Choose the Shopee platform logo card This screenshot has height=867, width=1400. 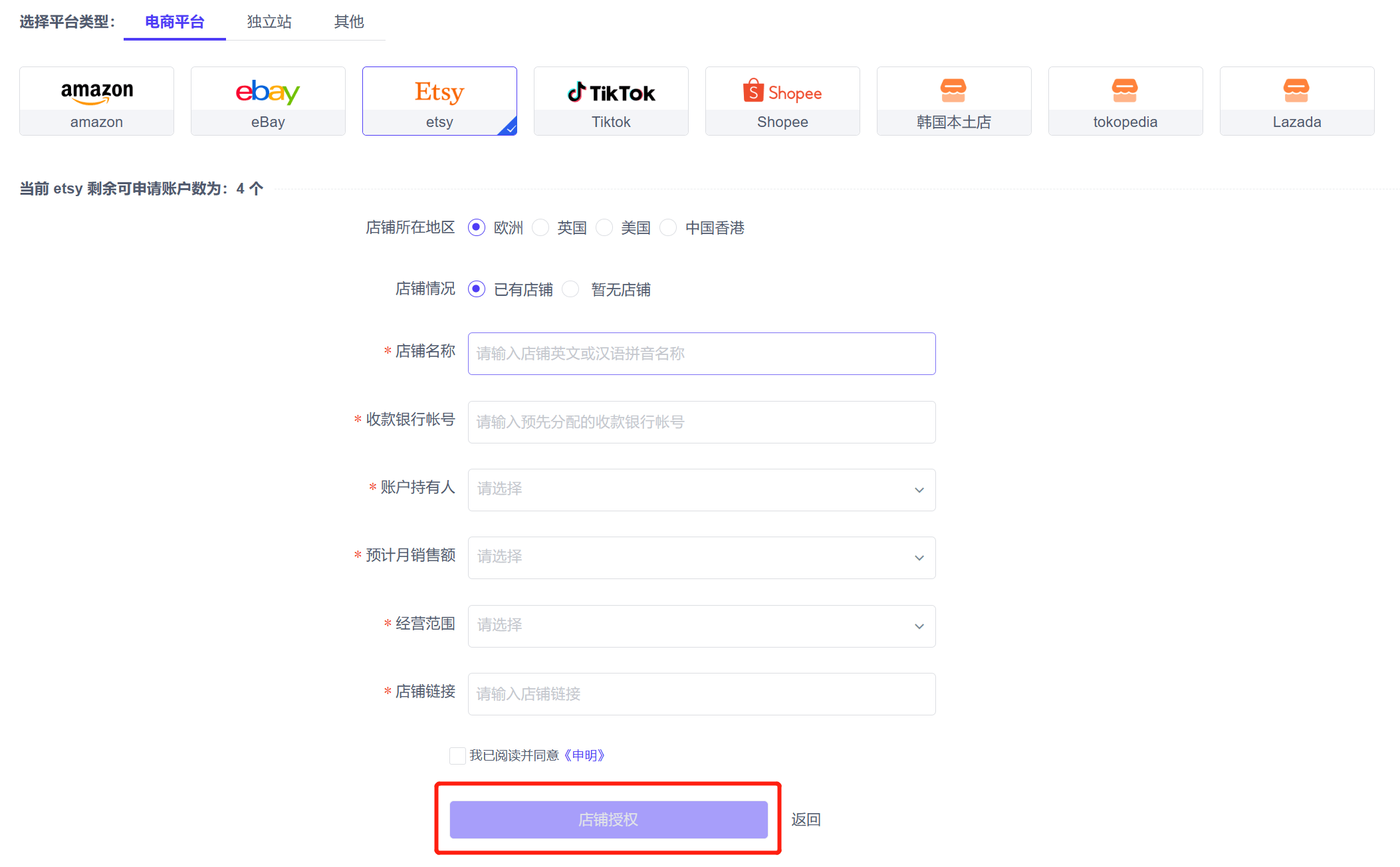(782, 100)
